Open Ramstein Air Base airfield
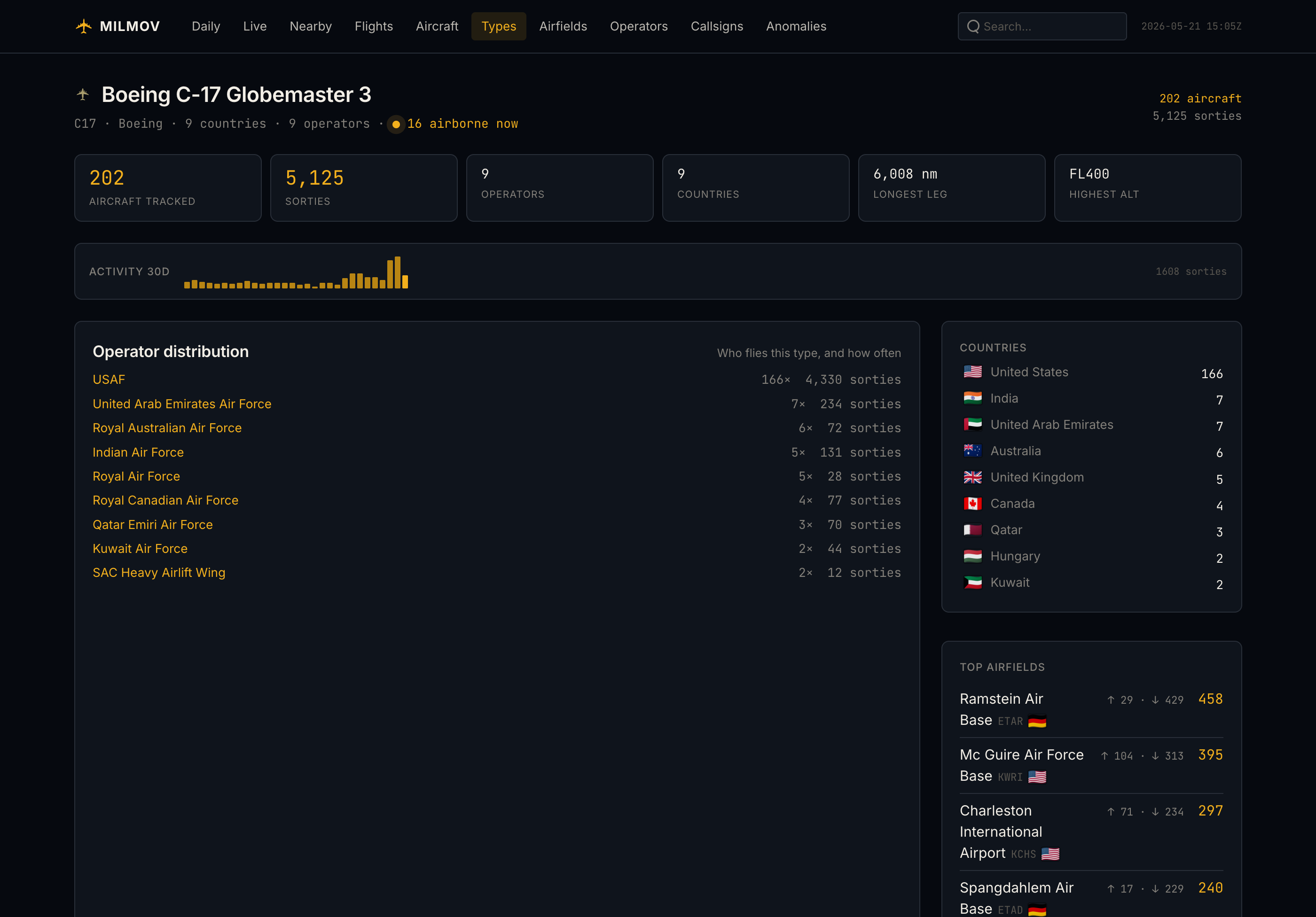1316x917 pixels. click(x=1001, y=710)
